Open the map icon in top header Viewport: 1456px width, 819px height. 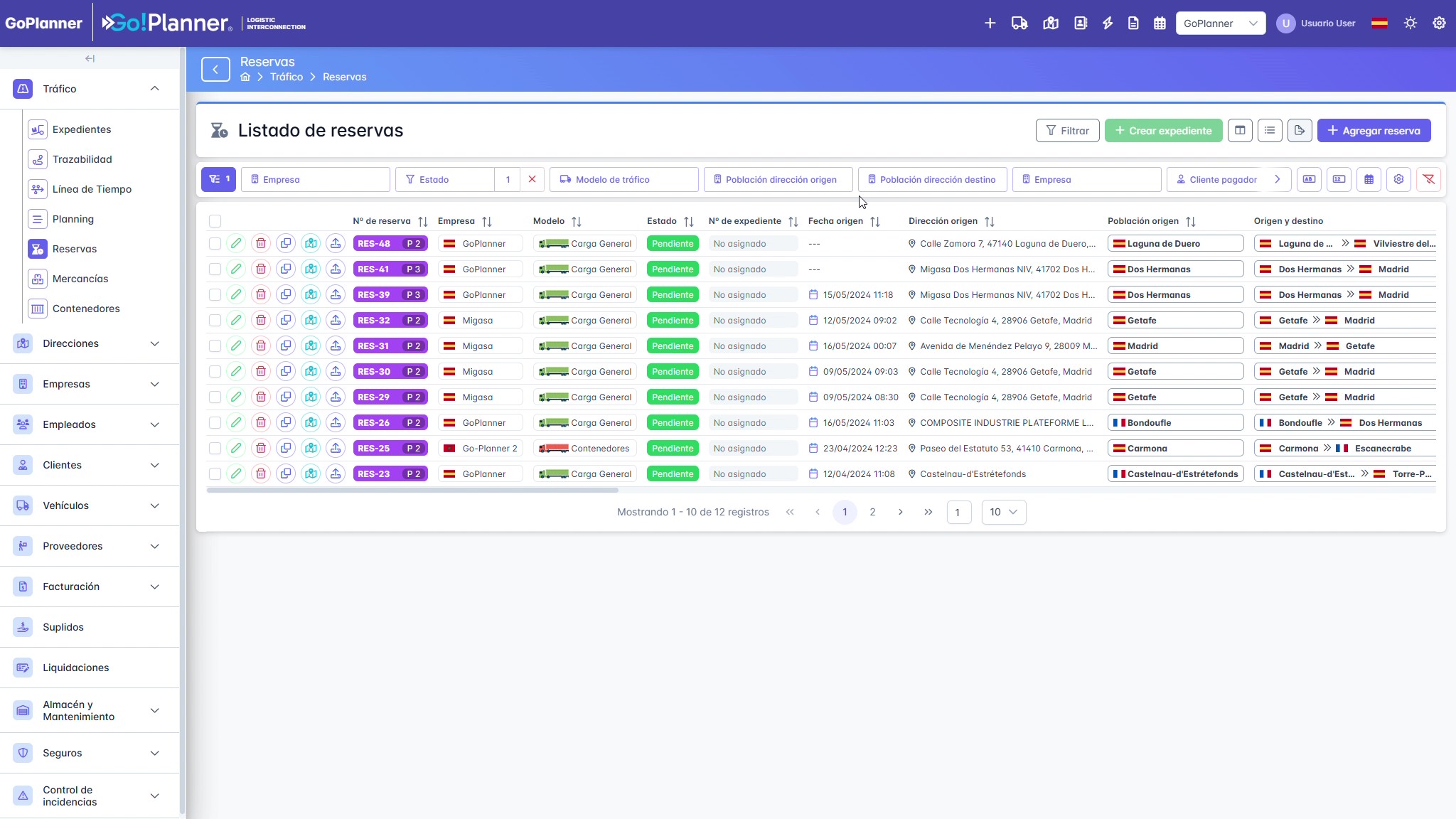pyautogui.click(x=1051, y=23)
